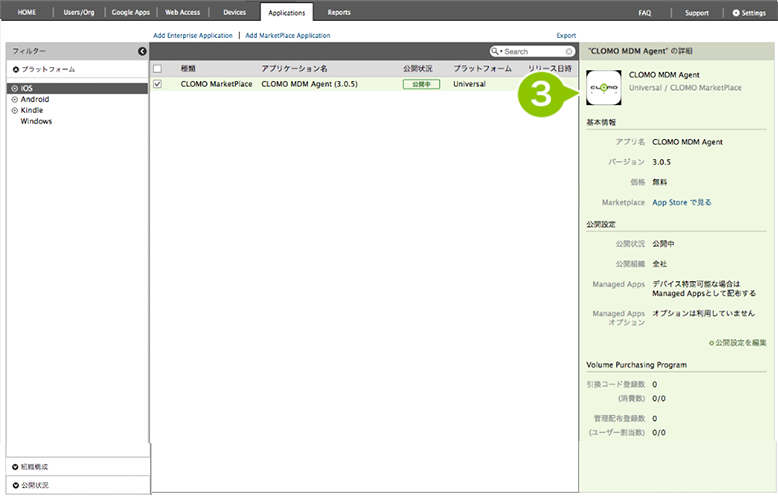This screenshot has width=778, height=500.
Task: Click Add Enterprise Application
Action: coord(193,36)
